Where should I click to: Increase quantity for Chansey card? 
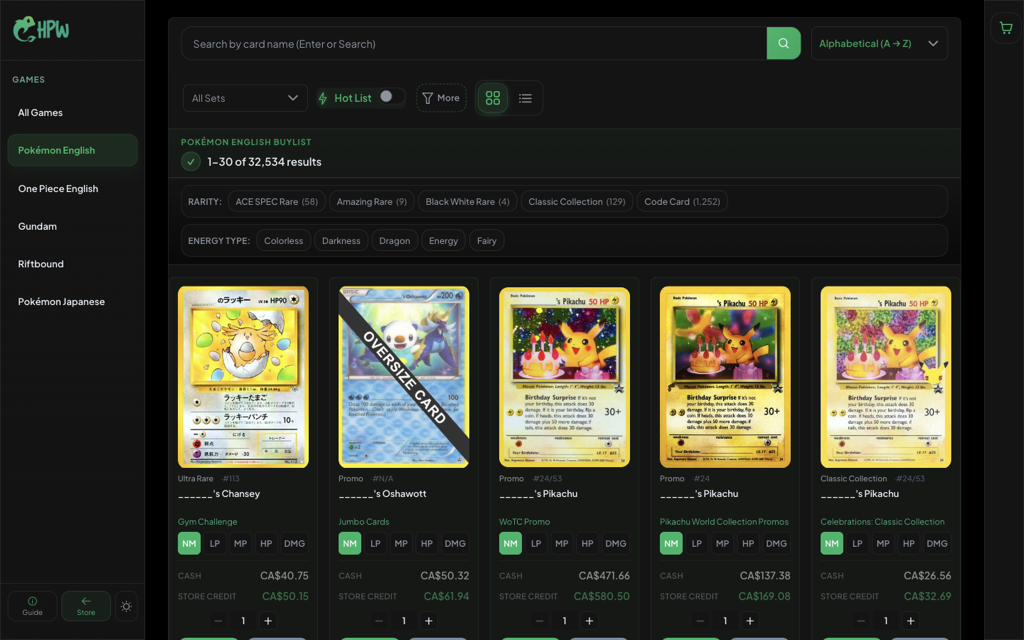(268, 621)
